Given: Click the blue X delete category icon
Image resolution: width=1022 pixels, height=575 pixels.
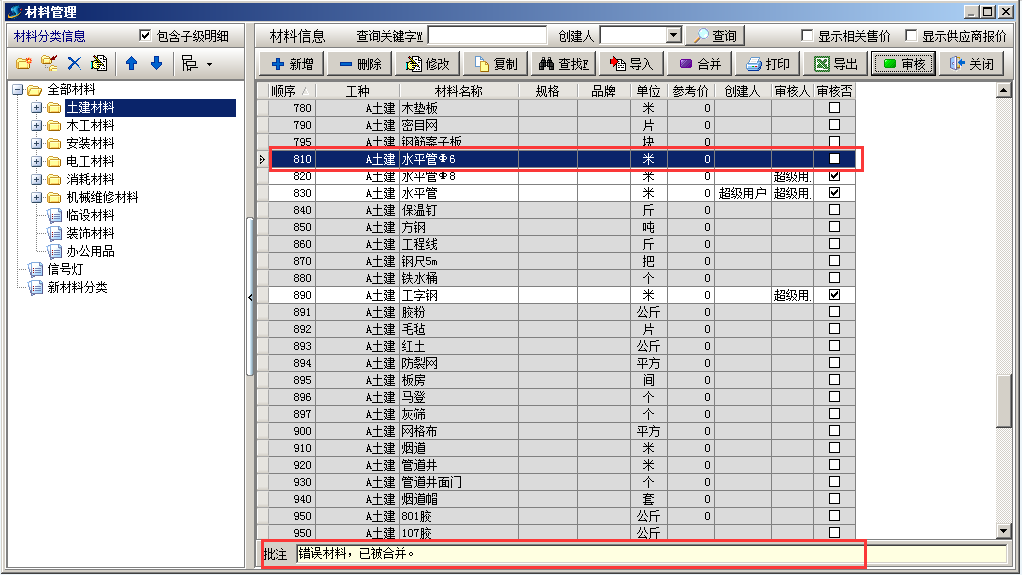Looking at the screenshot, I should [x=74, y=64].
